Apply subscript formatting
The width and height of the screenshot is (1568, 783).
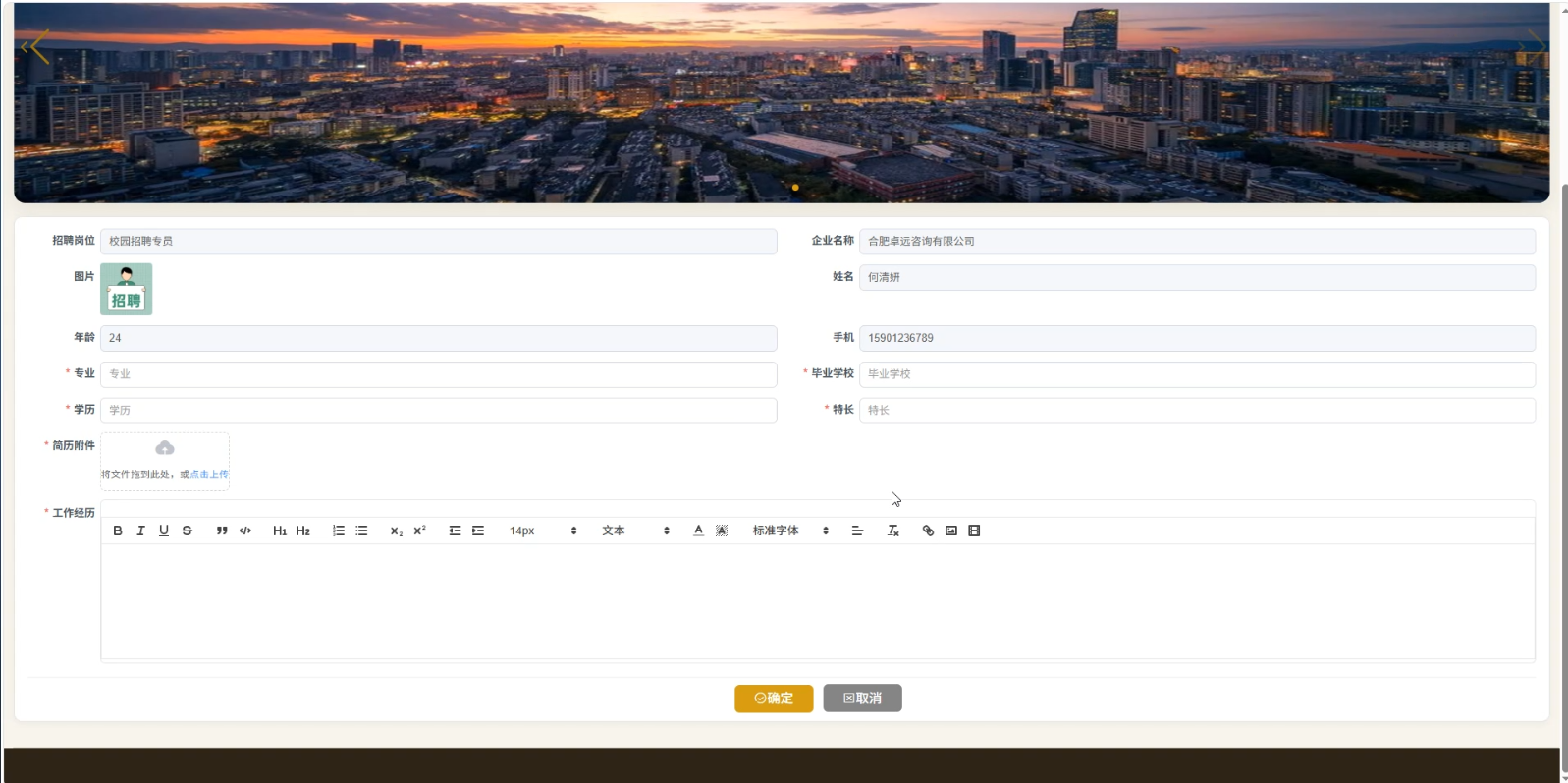397,531
